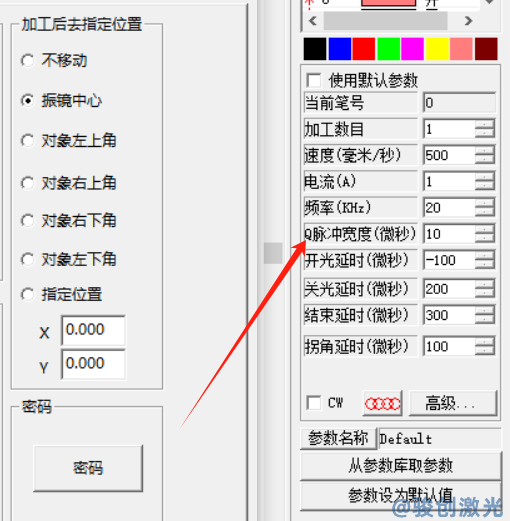
Task: Click the 电流(A) value field
Action: tap(449, 181)
